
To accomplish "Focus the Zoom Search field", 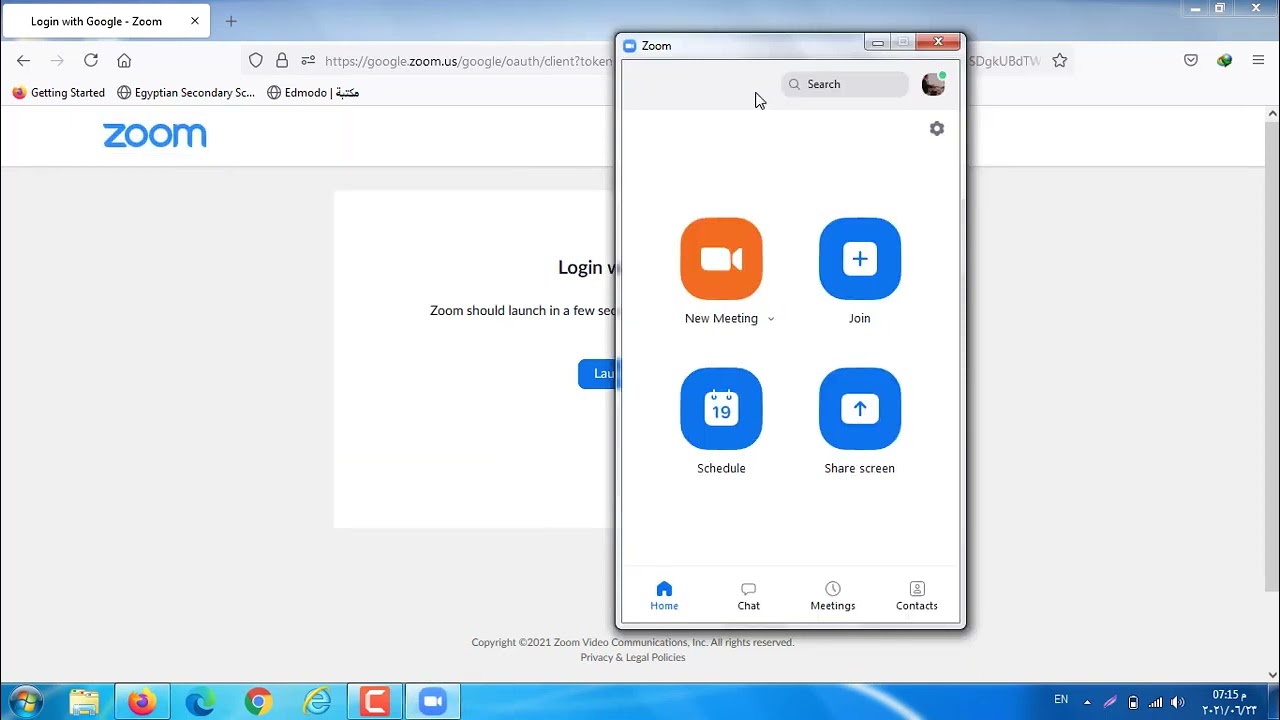I will click(x=845, y=84).
